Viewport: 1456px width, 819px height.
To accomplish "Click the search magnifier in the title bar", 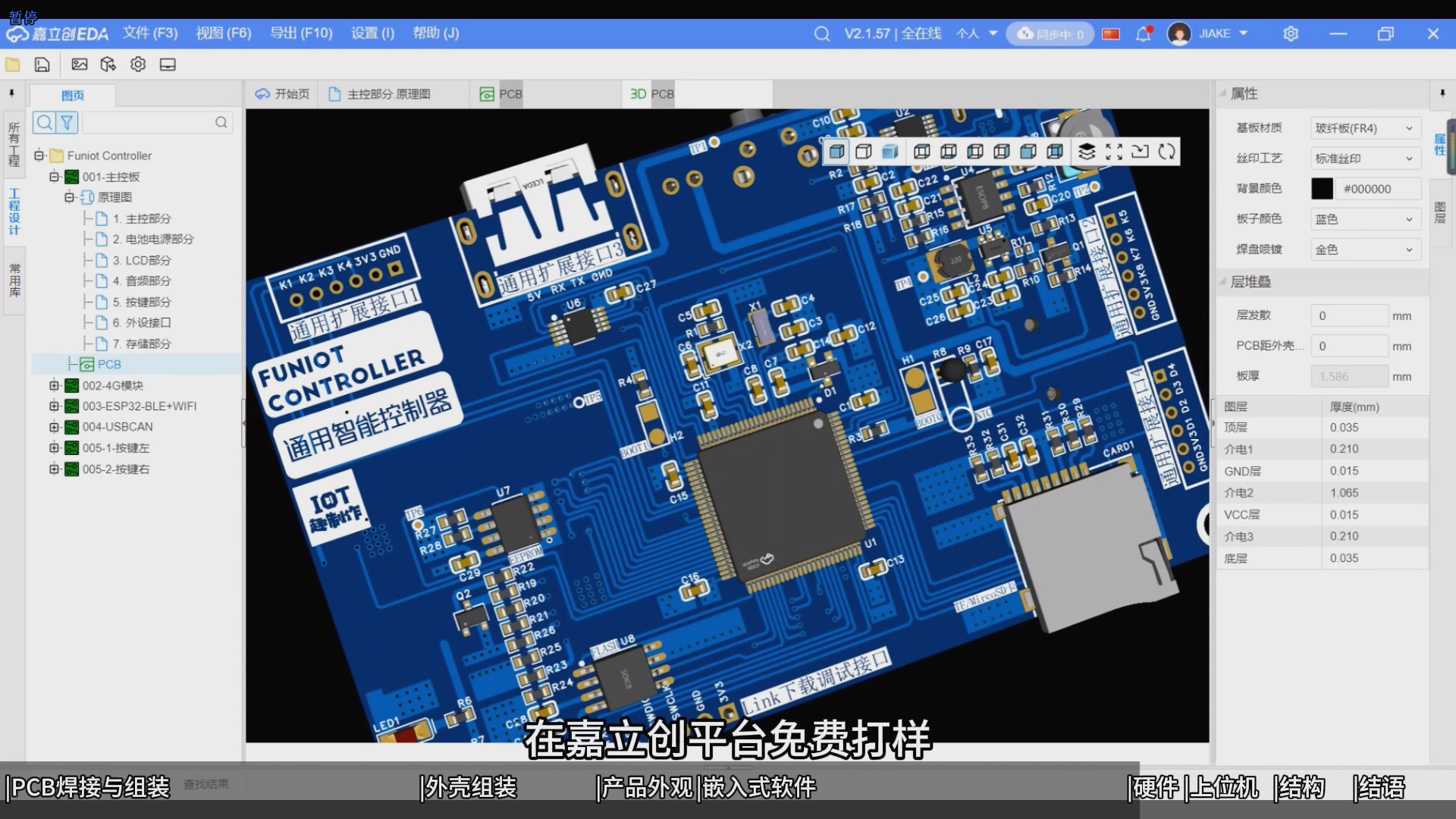I will pos(822,33).
